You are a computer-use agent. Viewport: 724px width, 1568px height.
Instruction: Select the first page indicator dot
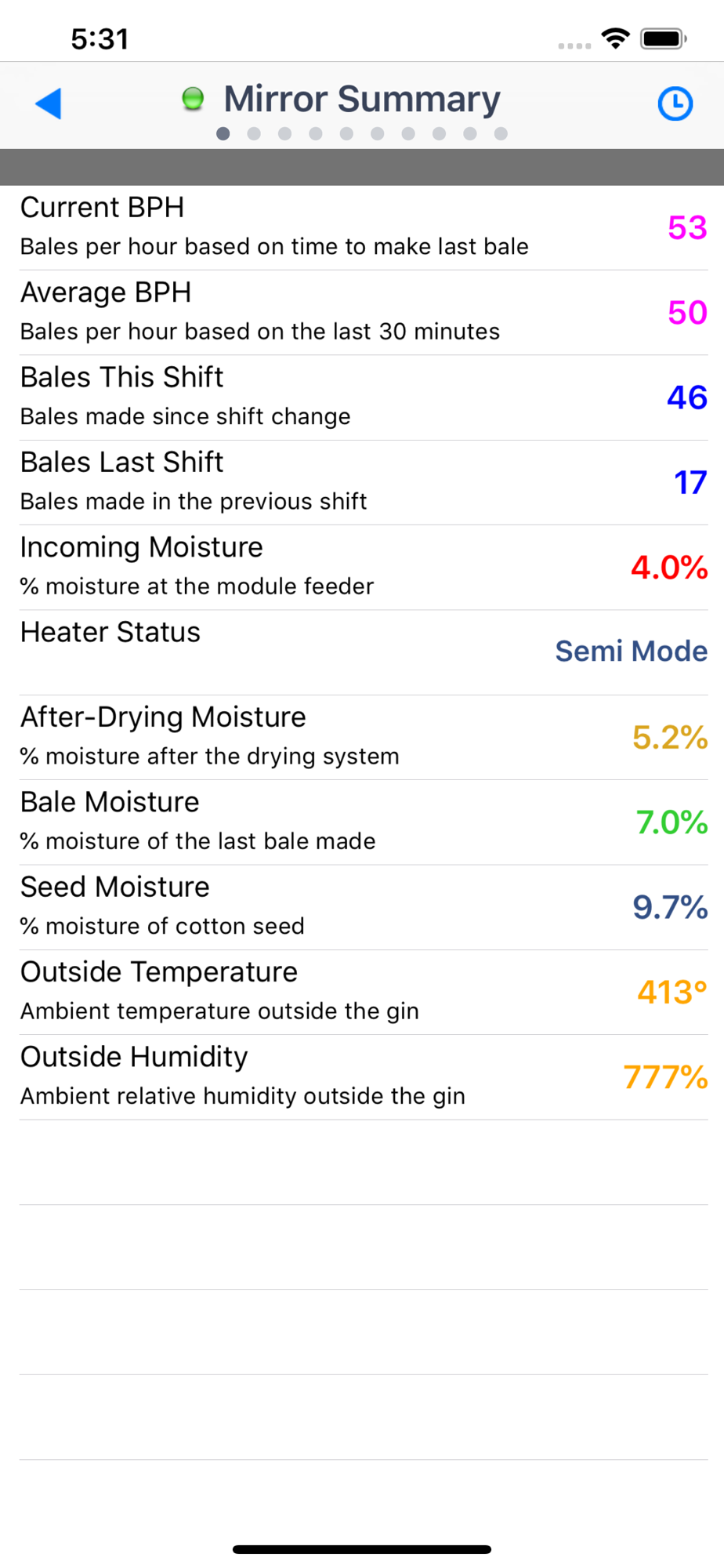pyautogui.click(x=223, y=134)
